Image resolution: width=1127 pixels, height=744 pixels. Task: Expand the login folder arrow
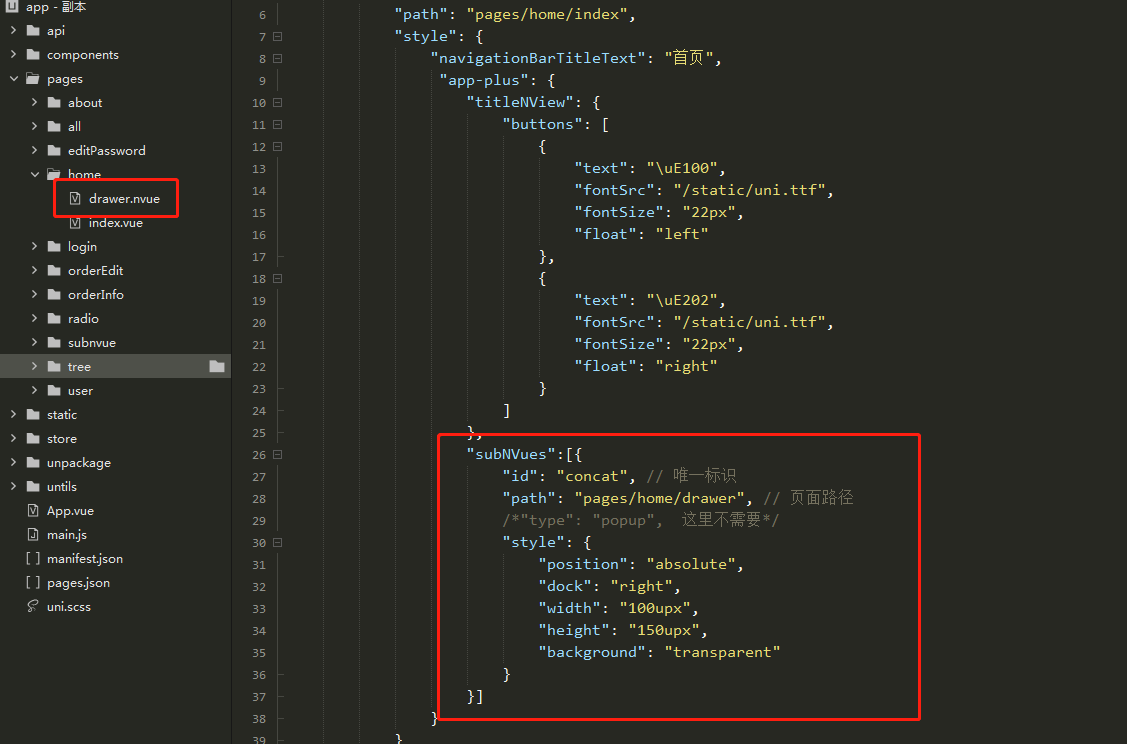[34, 247]
